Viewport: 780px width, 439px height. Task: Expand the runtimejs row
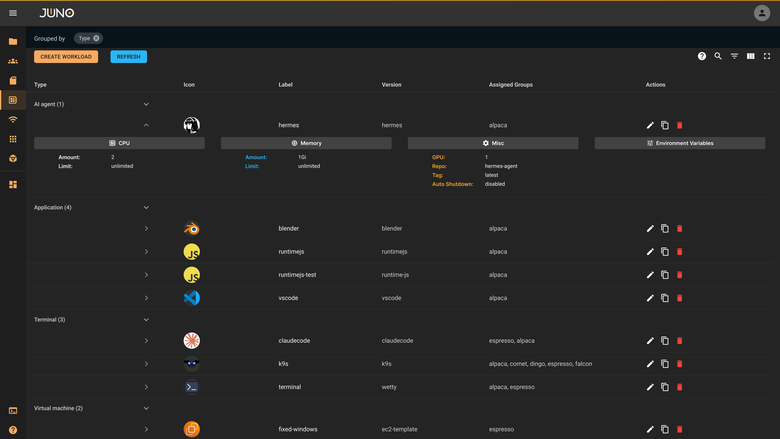click(x=146, y=252)
